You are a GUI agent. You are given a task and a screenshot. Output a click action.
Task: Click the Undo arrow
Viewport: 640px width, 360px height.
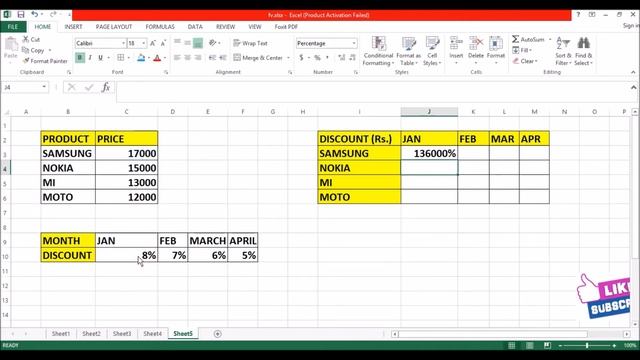click(35, 15)
